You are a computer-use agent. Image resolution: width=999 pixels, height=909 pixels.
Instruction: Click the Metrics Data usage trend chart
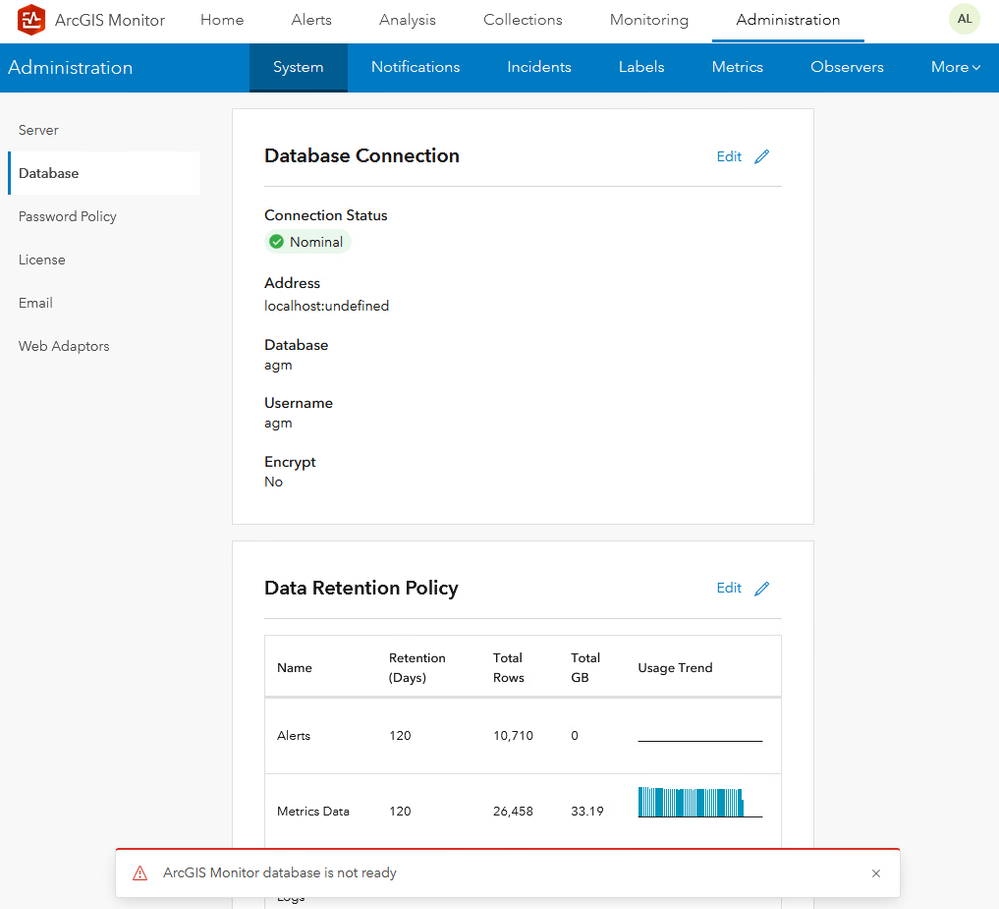click(700, 803)
